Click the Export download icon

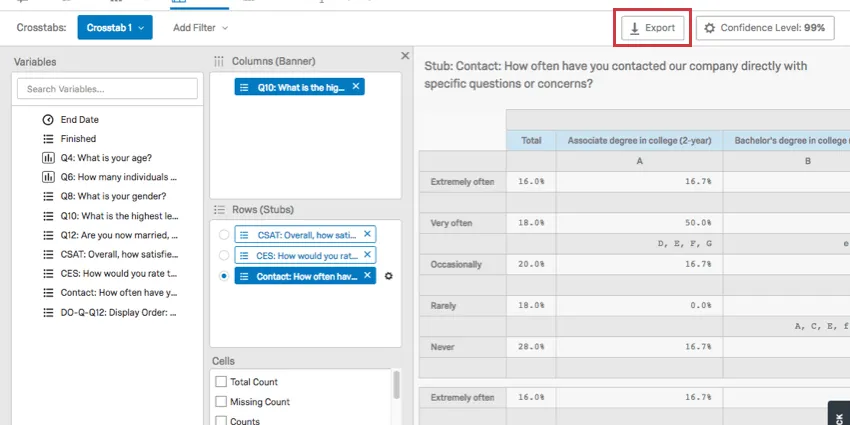coord(634,28)
